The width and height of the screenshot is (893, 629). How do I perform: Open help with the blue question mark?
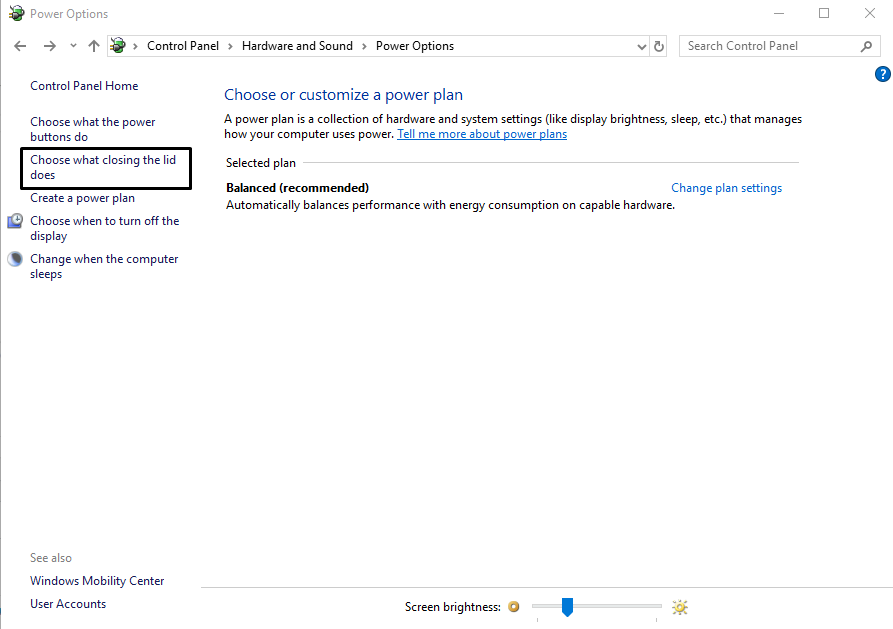pos(883,74)
